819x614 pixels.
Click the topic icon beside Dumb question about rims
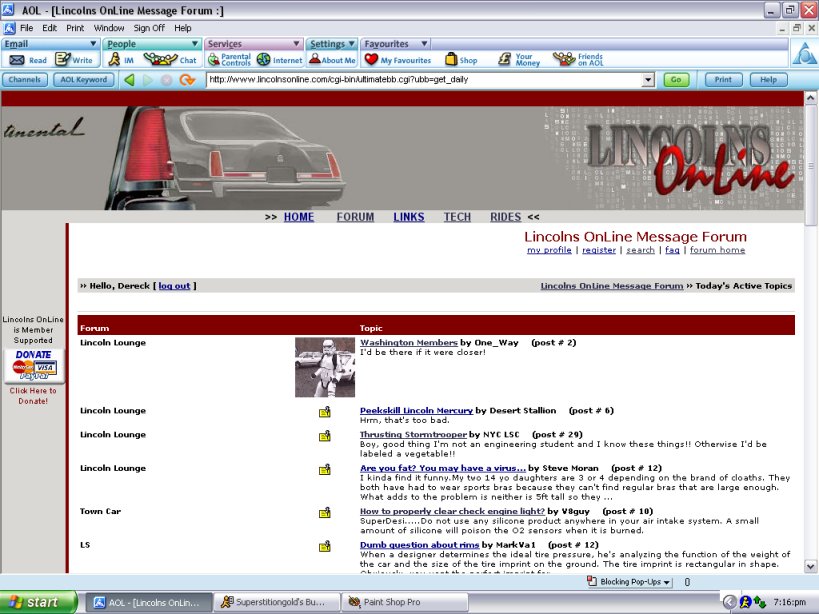(325, 546)
